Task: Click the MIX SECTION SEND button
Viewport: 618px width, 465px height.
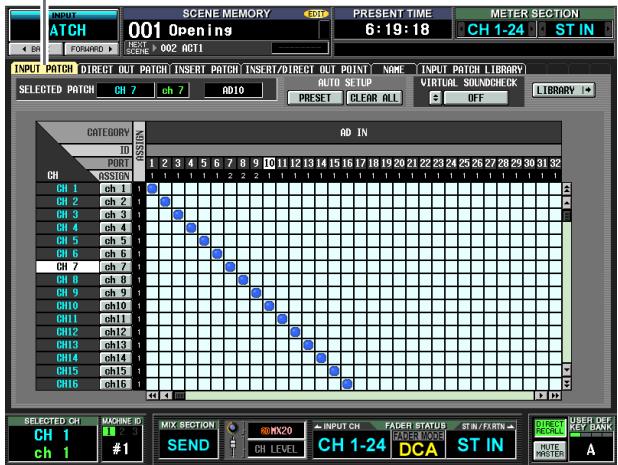Action: click(x=188, y=445)
